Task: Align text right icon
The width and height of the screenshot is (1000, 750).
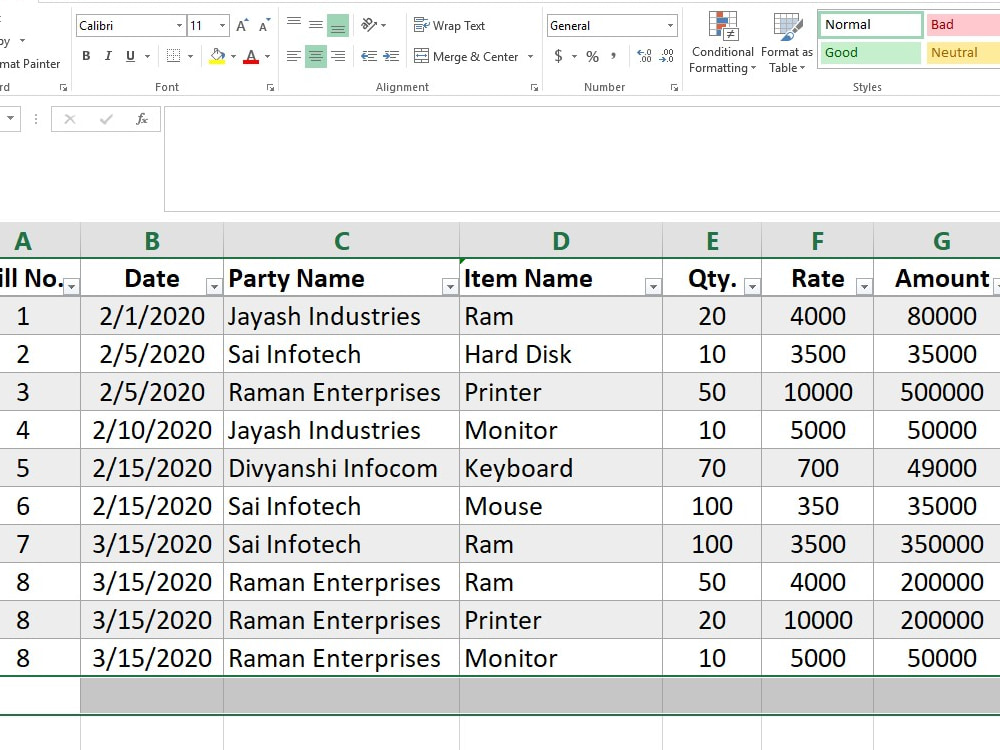Action: 338,56
